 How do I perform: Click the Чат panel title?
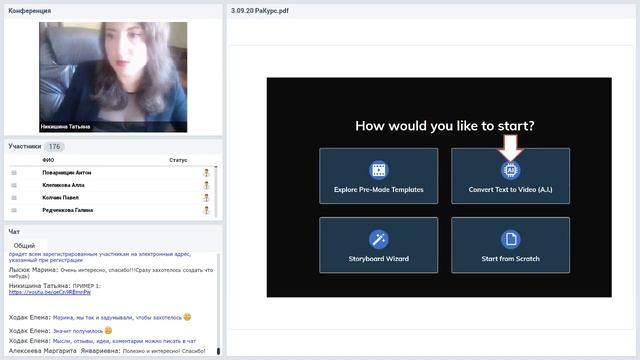(x=14, y=231)
